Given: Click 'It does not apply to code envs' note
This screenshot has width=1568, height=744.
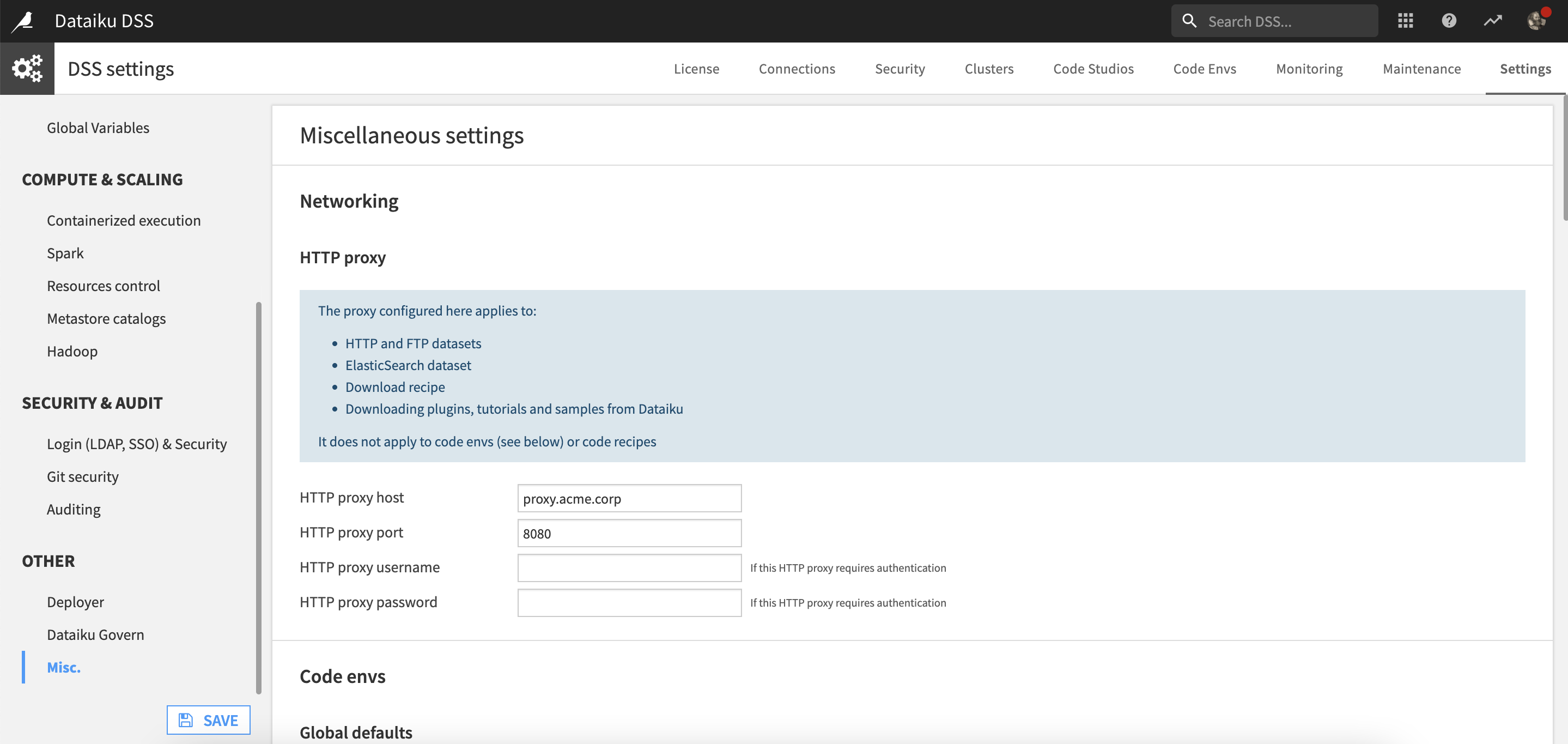Looking at the screenshot, I should [487, 441].
